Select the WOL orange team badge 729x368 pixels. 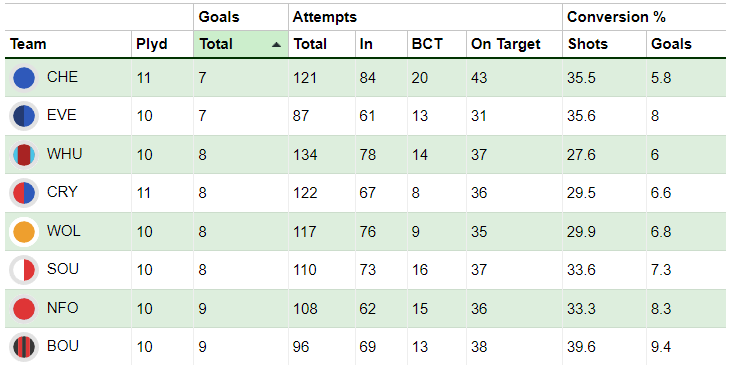(24, 232)
